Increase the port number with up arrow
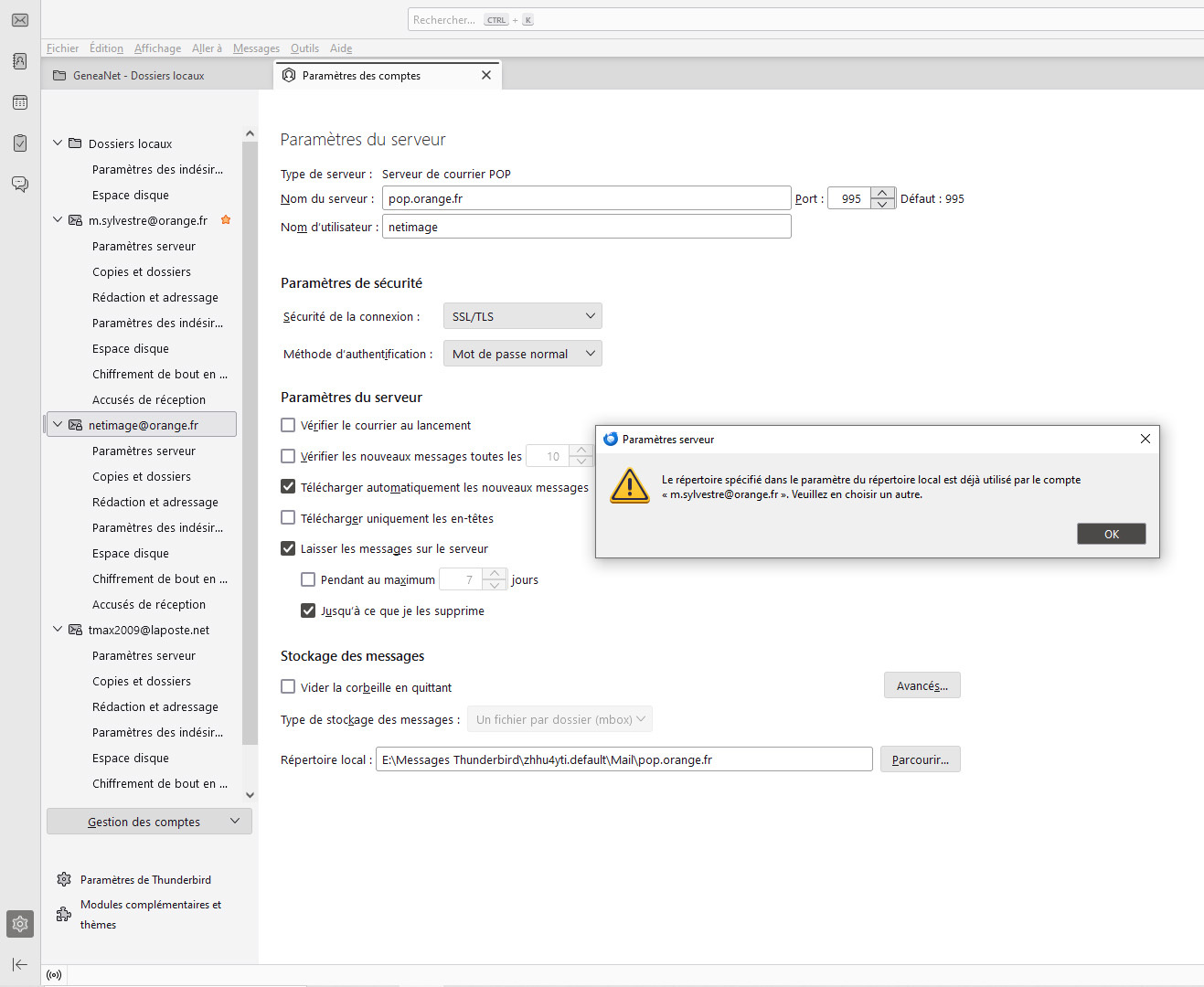Screen dimensions: 1204x987 (882, 193)
